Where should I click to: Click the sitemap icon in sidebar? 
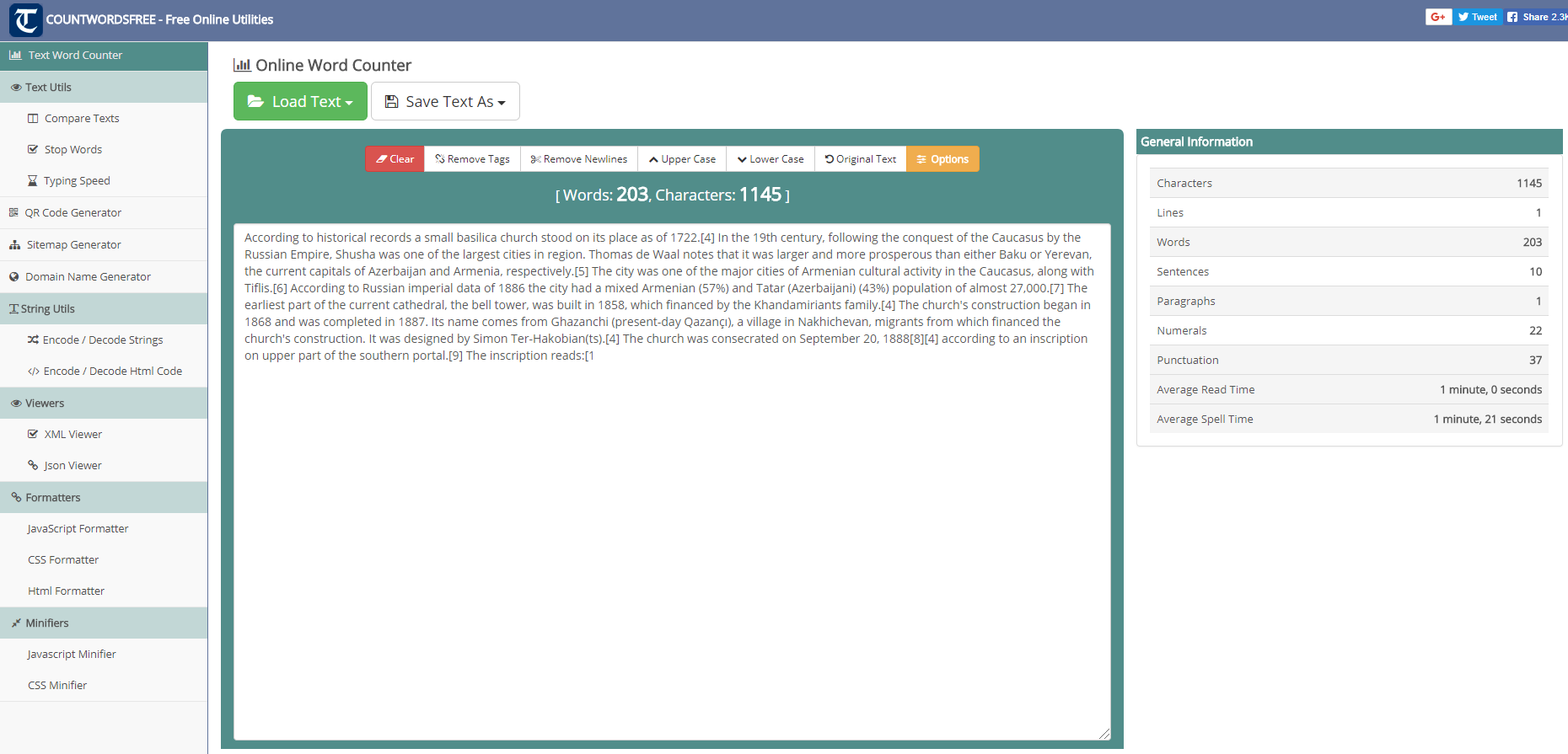click(x=14, y=245)
